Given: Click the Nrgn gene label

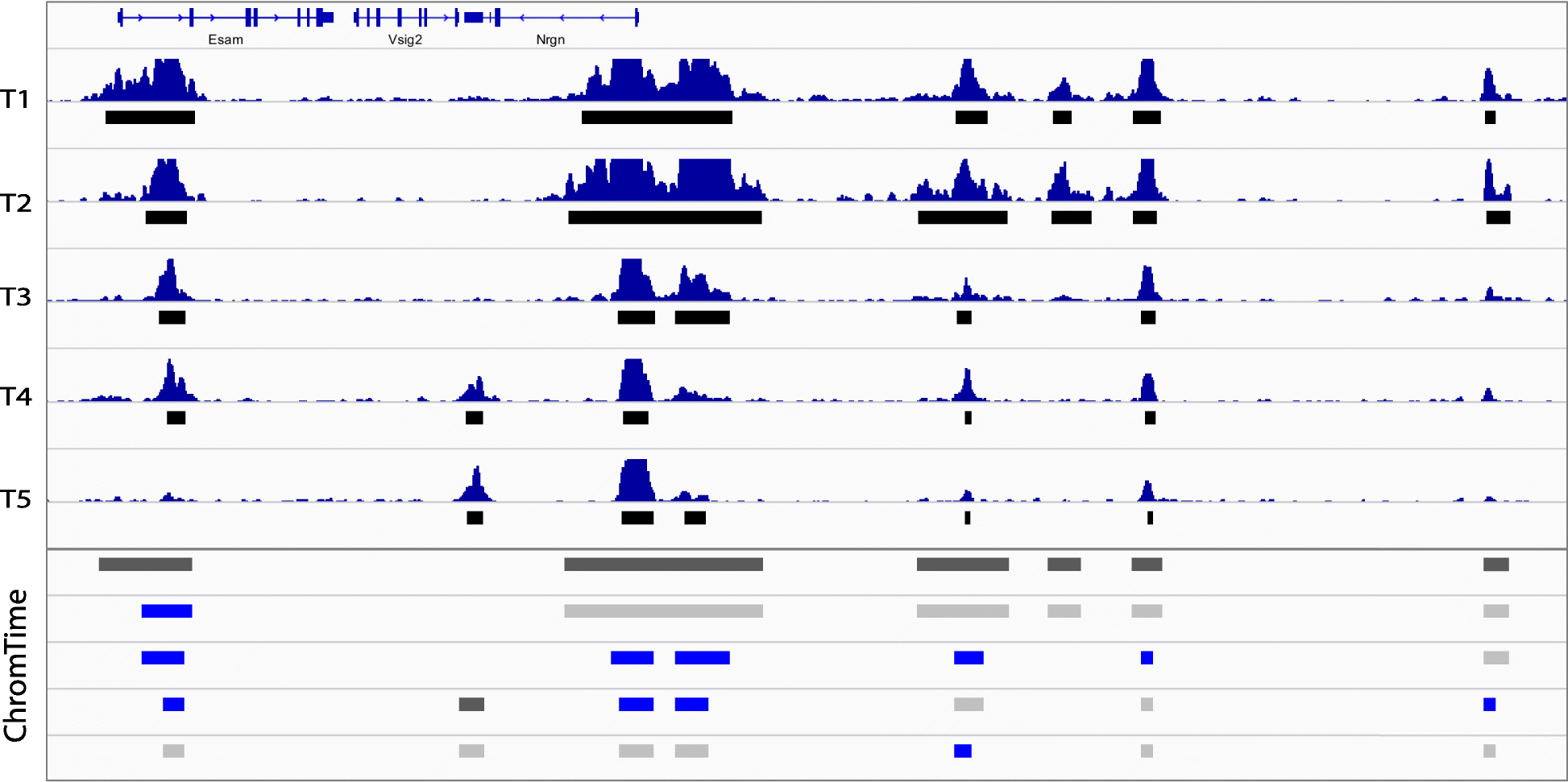Looking at the screenshot, I should [x=550, y=39].
